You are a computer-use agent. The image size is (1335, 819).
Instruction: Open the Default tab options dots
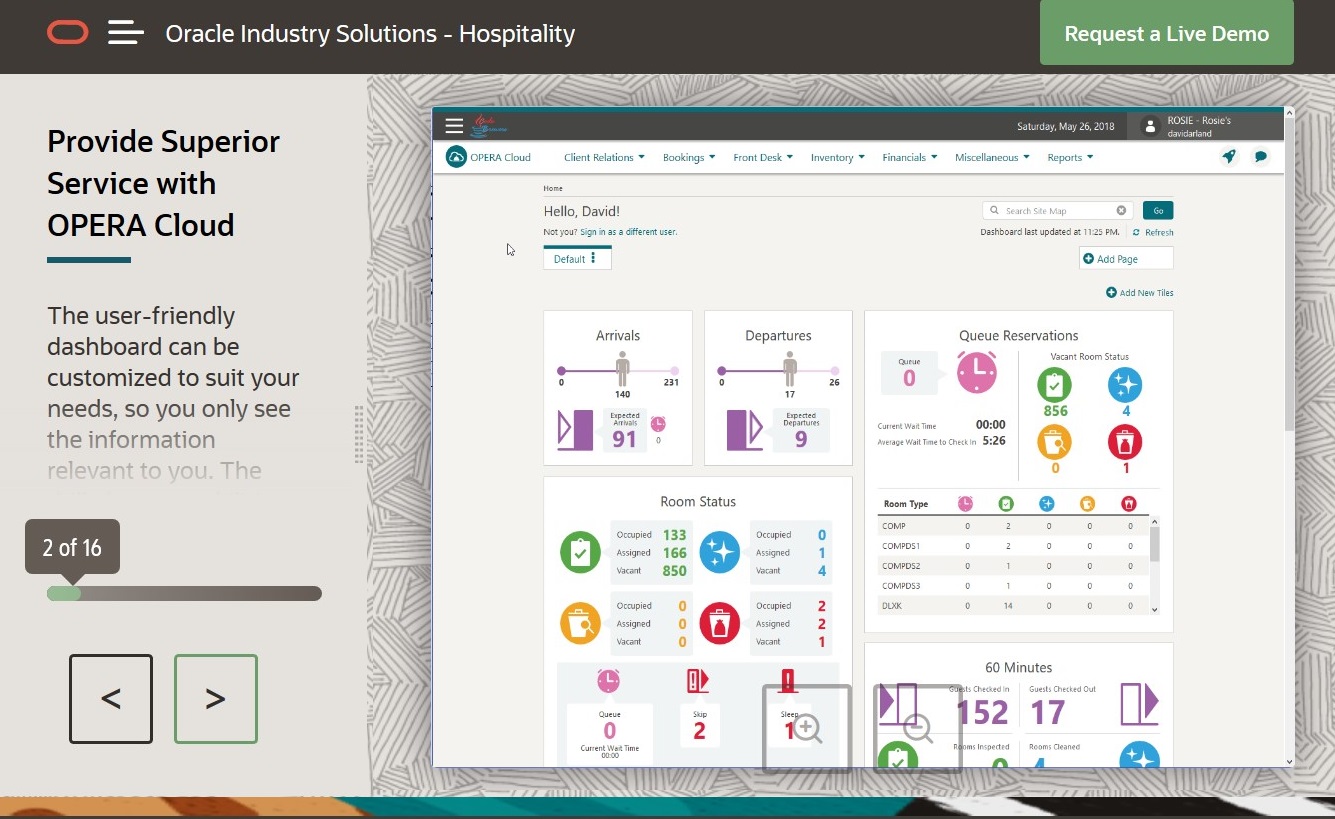pyautogui.click(x=593, y=258)
